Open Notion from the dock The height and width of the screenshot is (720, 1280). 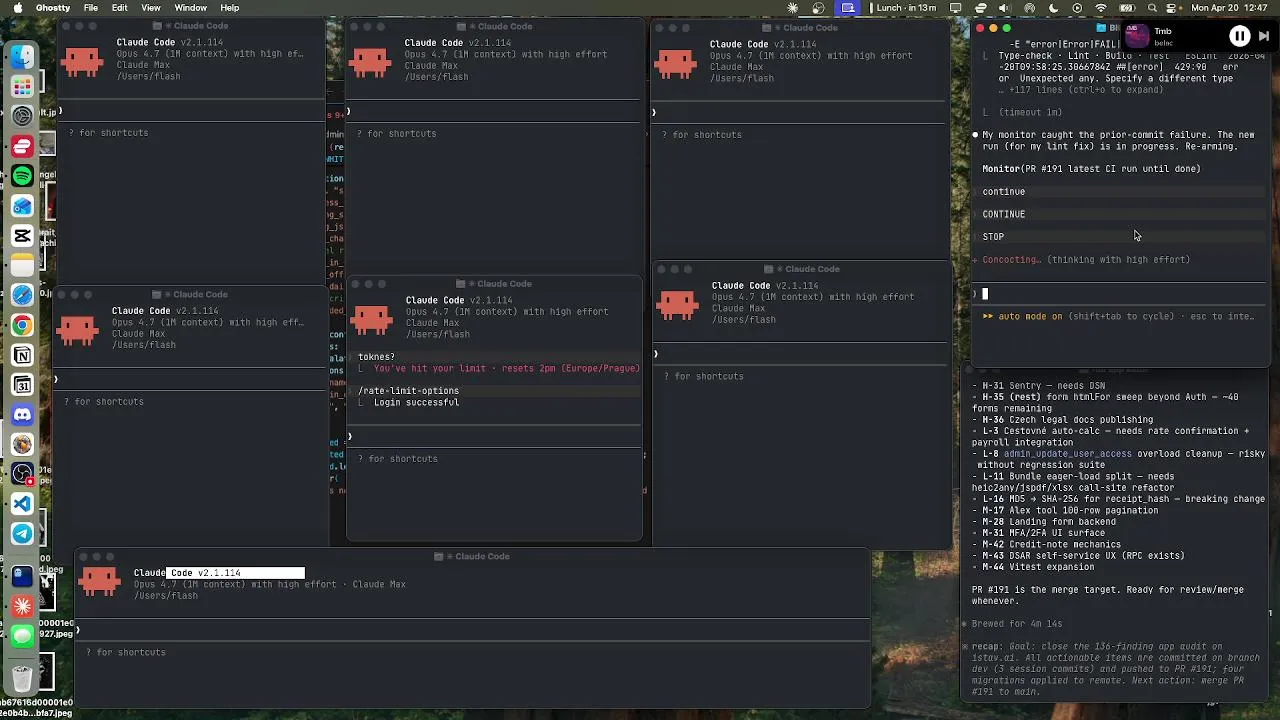pos(22,355)
